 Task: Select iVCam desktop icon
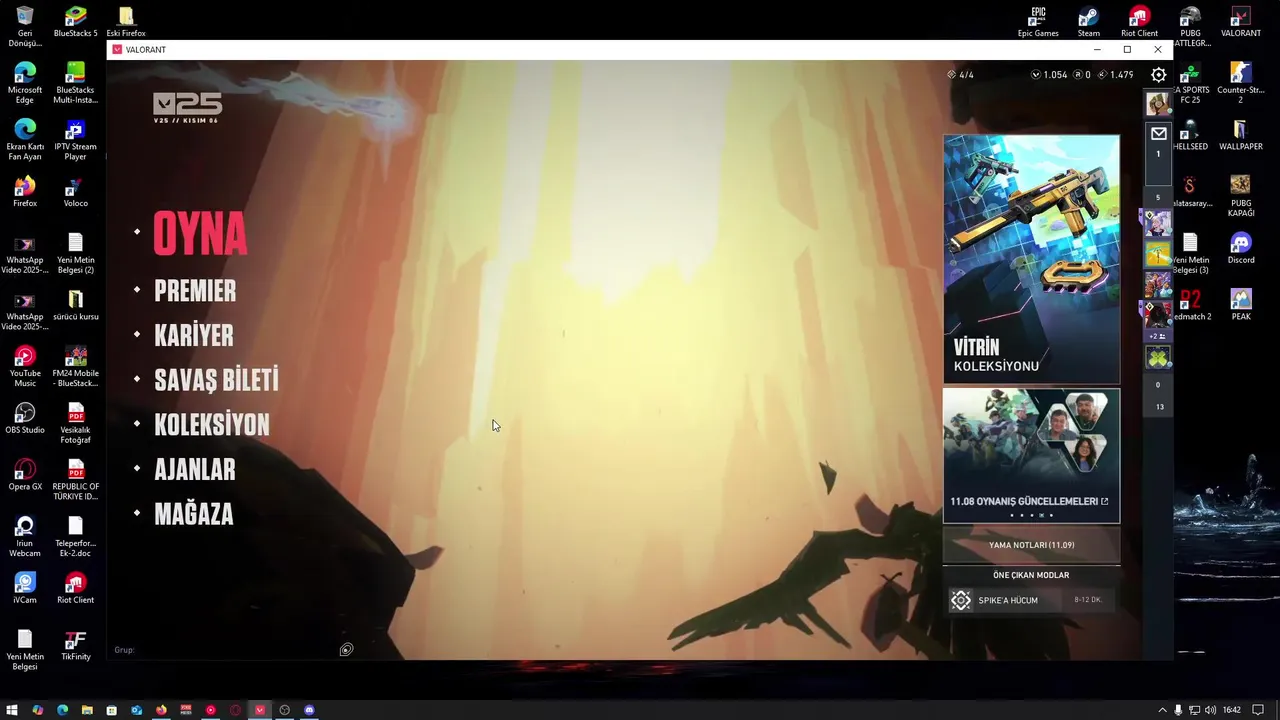25,588
